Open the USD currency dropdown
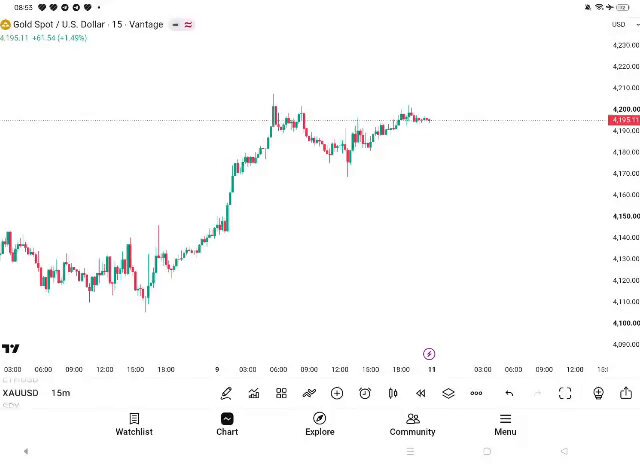The image size is (640, 464). 625,24
